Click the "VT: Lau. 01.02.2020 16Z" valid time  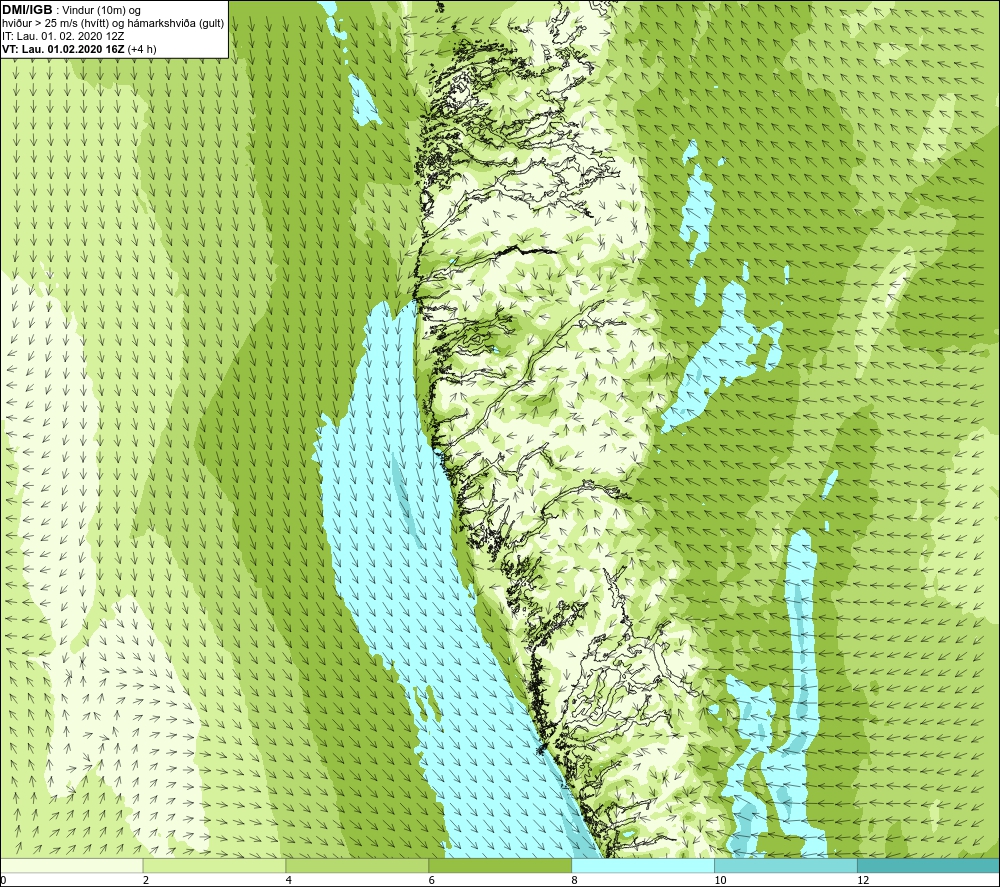[x=63, y=49]
